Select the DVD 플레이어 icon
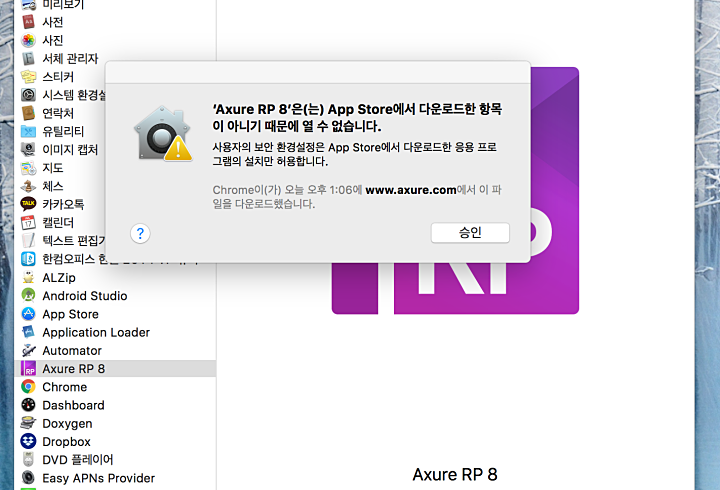Viewport: 720px width, 490px height. point(28,459)
